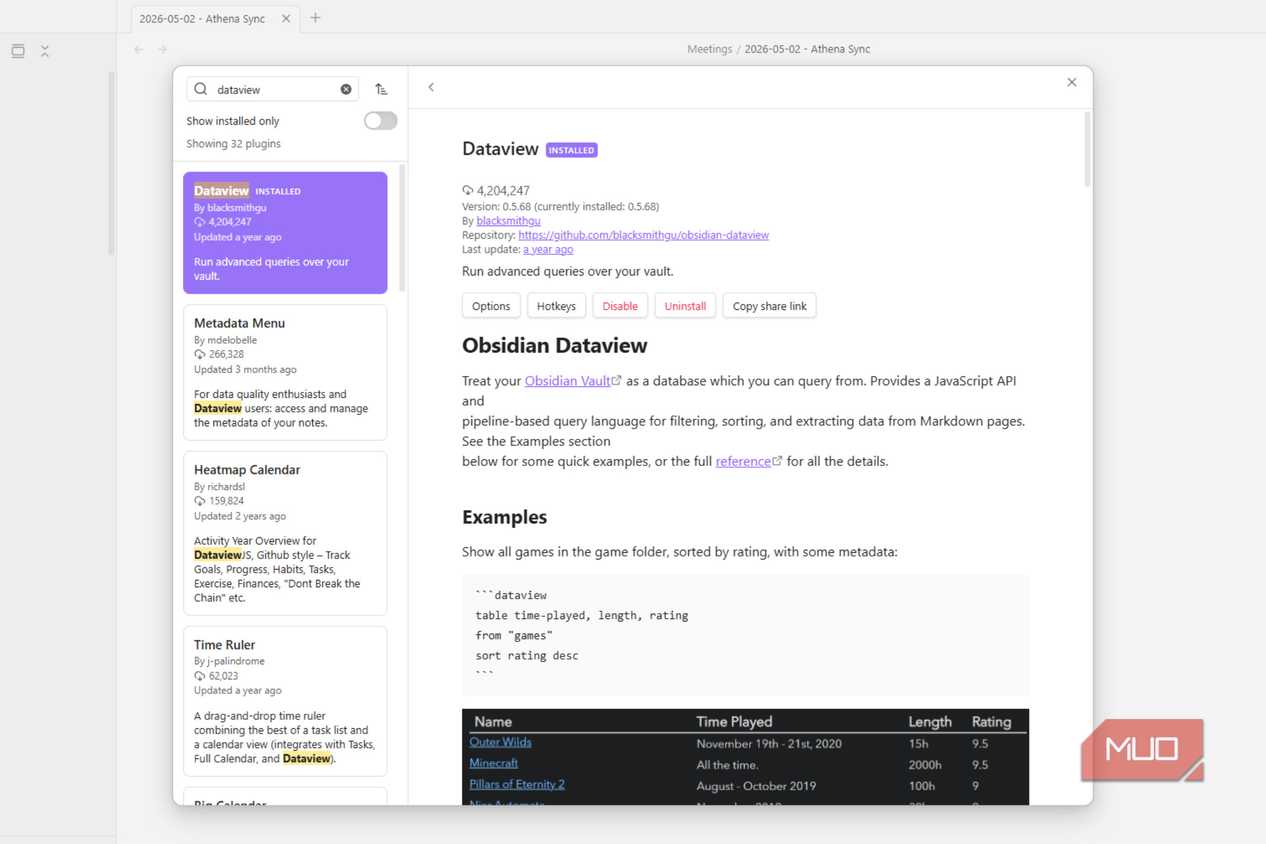Click the plugin list scrollbar

click(x=403, y=228)
